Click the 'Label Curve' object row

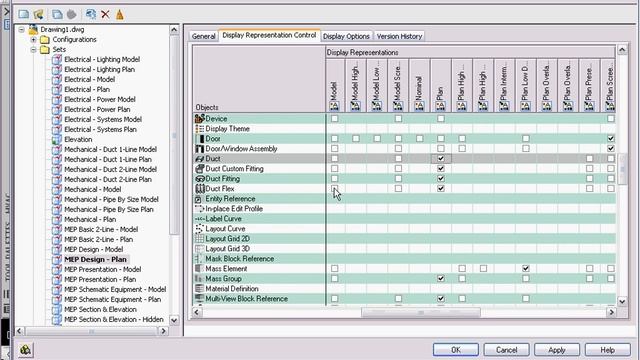tap(404, 219)
